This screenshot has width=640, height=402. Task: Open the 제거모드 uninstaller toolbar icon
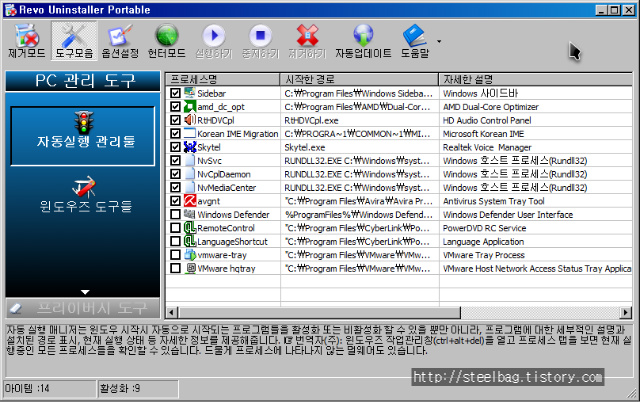[27, 41]
